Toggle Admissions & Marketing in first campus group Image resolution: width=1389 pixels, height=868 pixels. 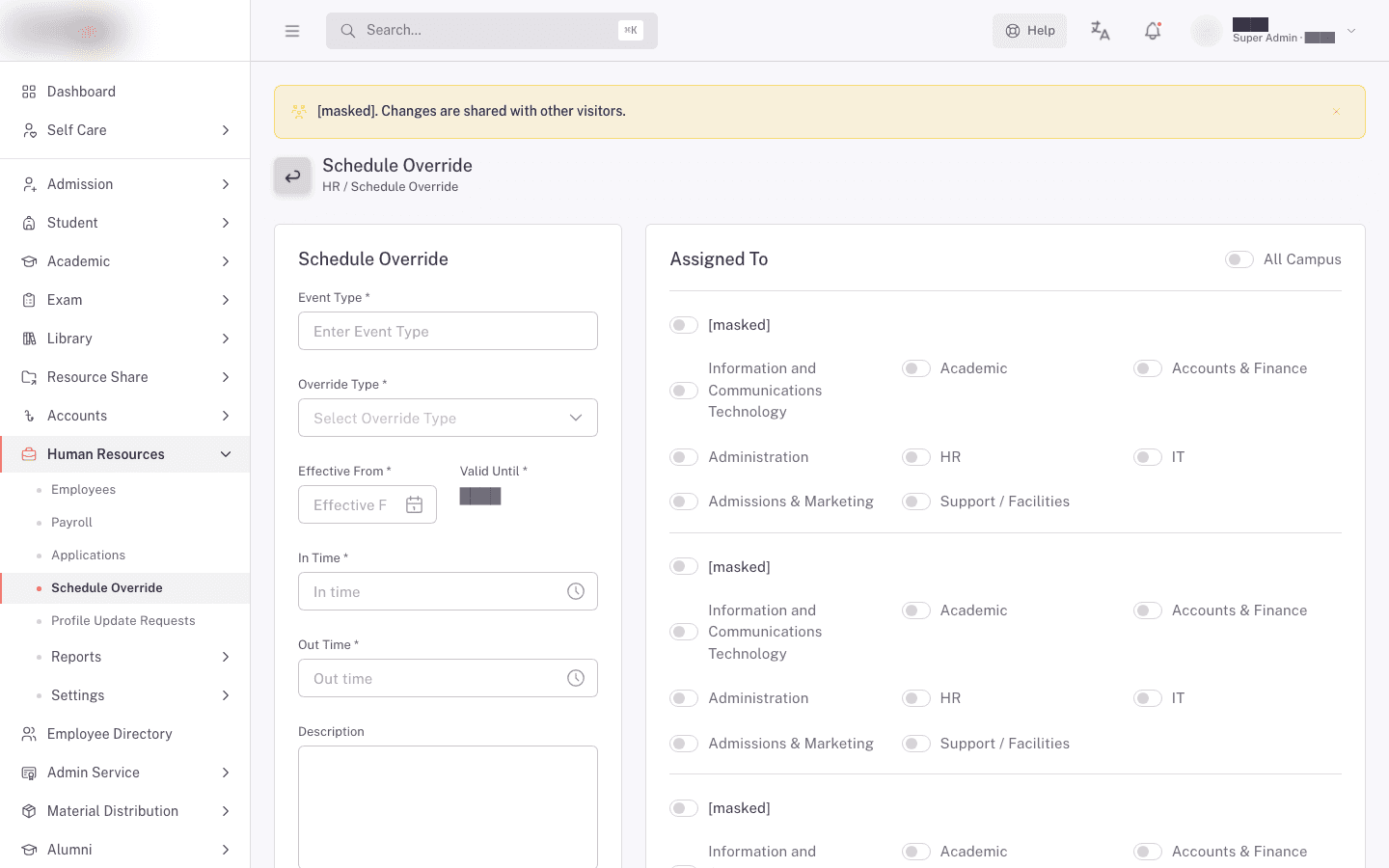pos(684,502)
